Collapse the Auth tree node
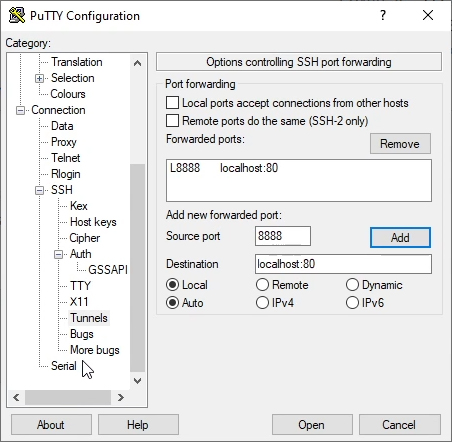452x442 pixels. [x=58, y=255]
